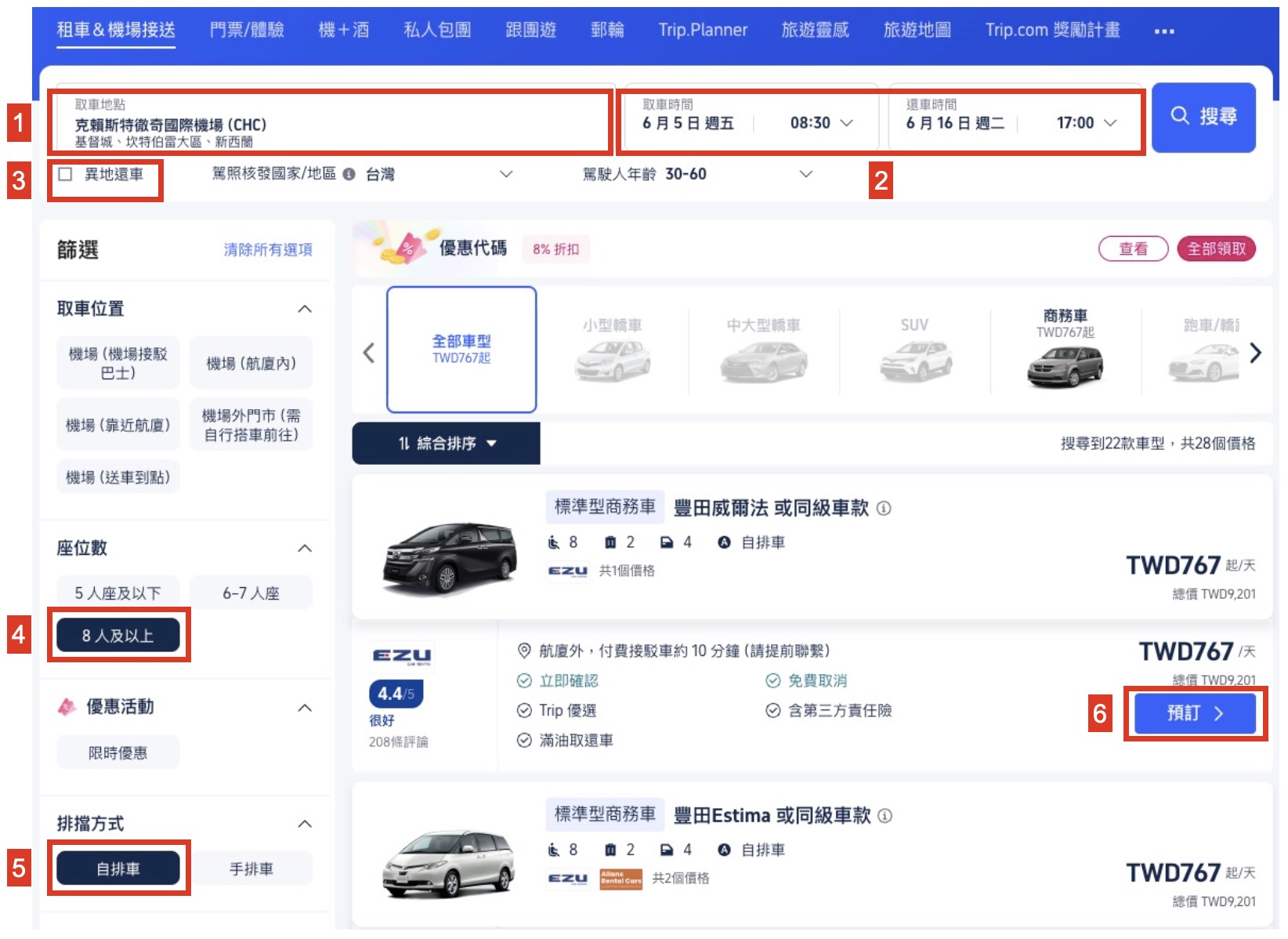Collapse the 取車位置 filter section
1288x939 pixels.
tap(305, 309)
